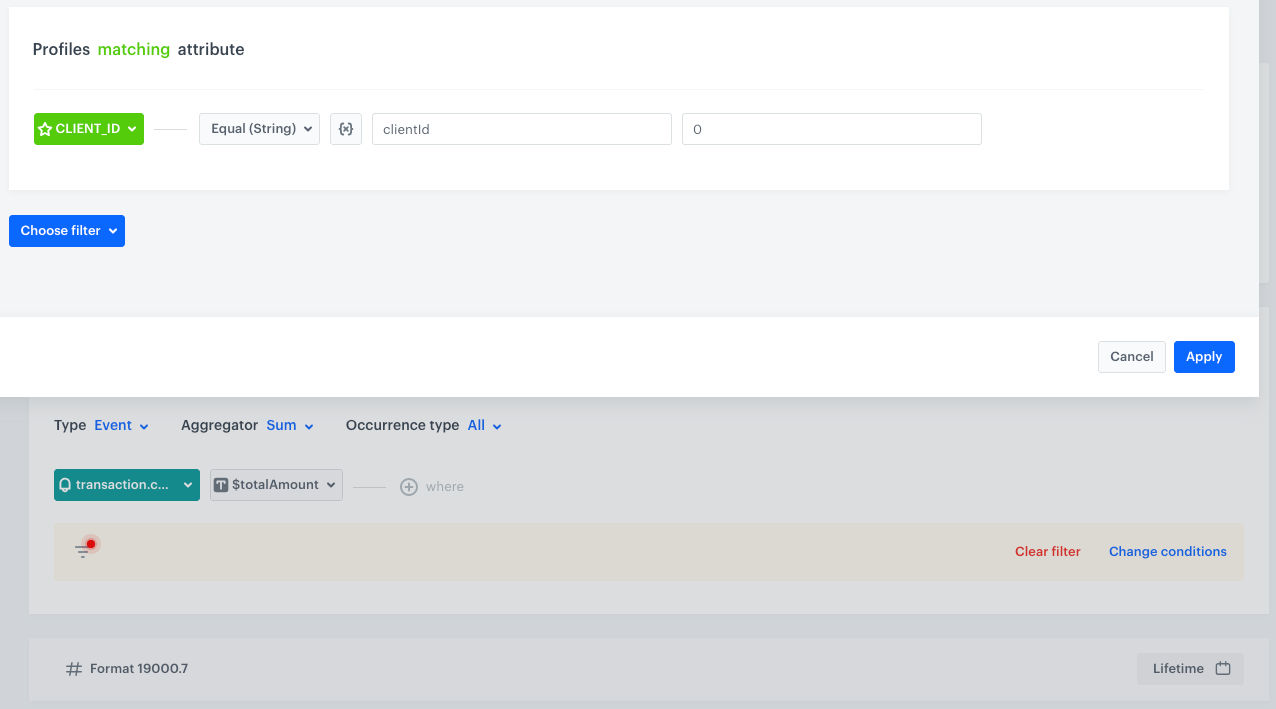This screenshot has width=1276, height=709.
Task: Click the number format hash icon near Format 19000.7
Action: 74,668
